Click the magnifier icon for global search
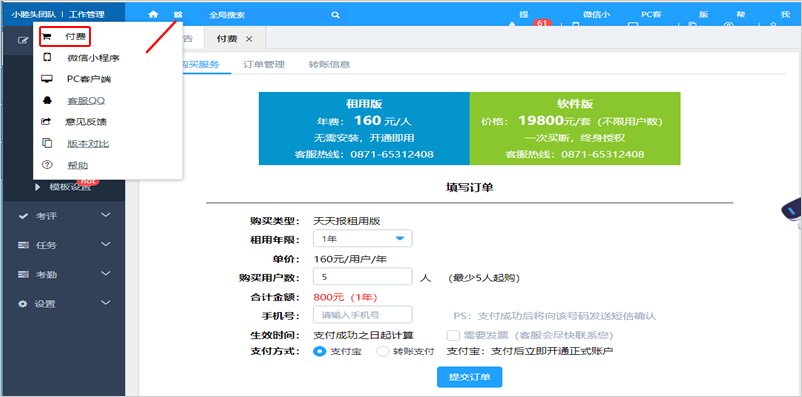The height and width of the screenshot is (397, 802). [336, 15]
